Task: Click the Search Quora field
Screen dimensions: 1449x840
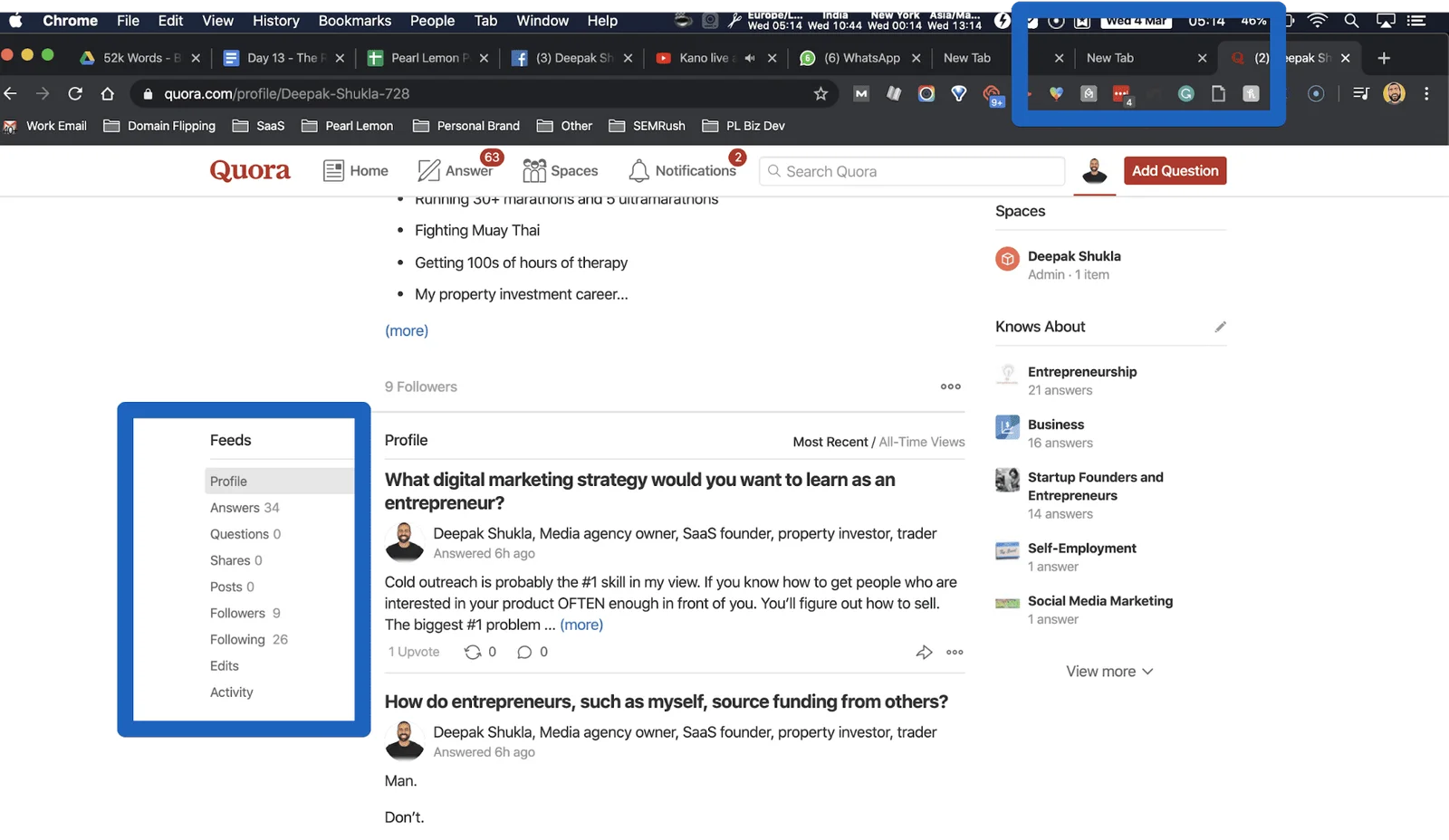Action: (x=912, y=171)
